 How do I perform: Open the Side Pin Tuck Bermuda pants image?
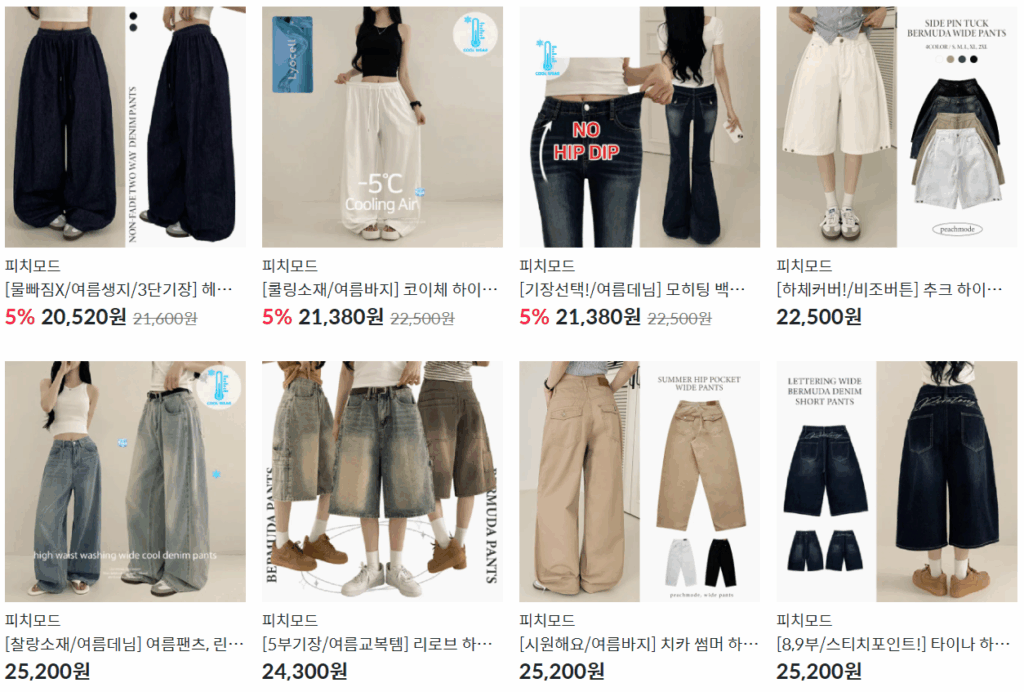[x=897, y=127]
